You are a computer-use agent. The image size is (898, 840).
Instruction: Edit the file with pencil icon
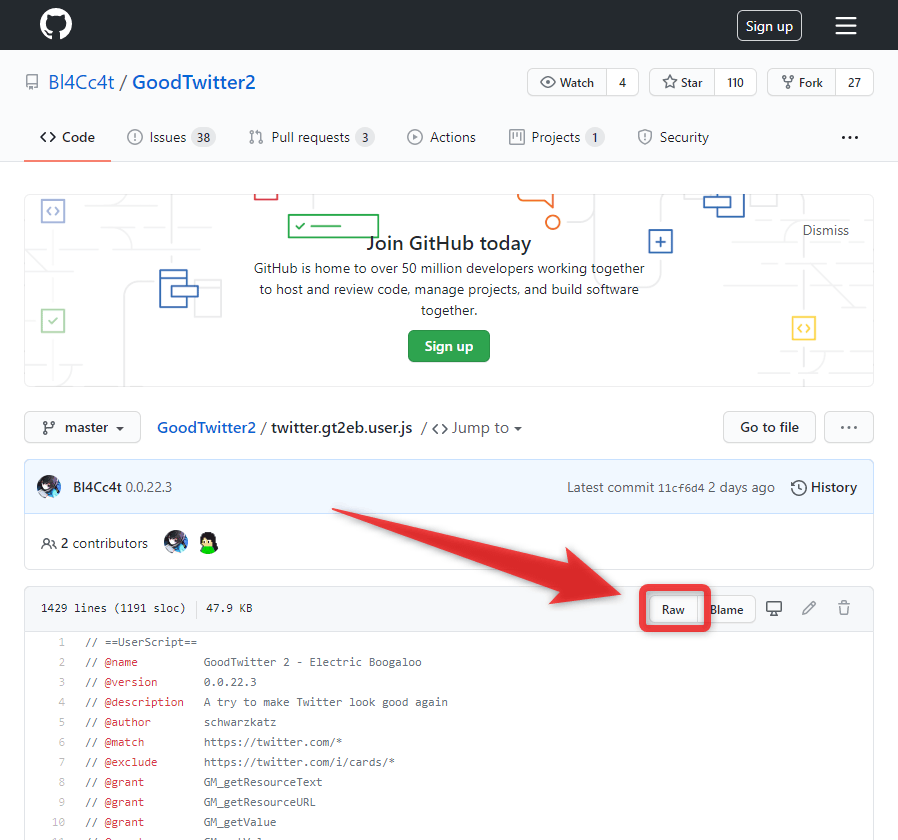click(809, 608)
